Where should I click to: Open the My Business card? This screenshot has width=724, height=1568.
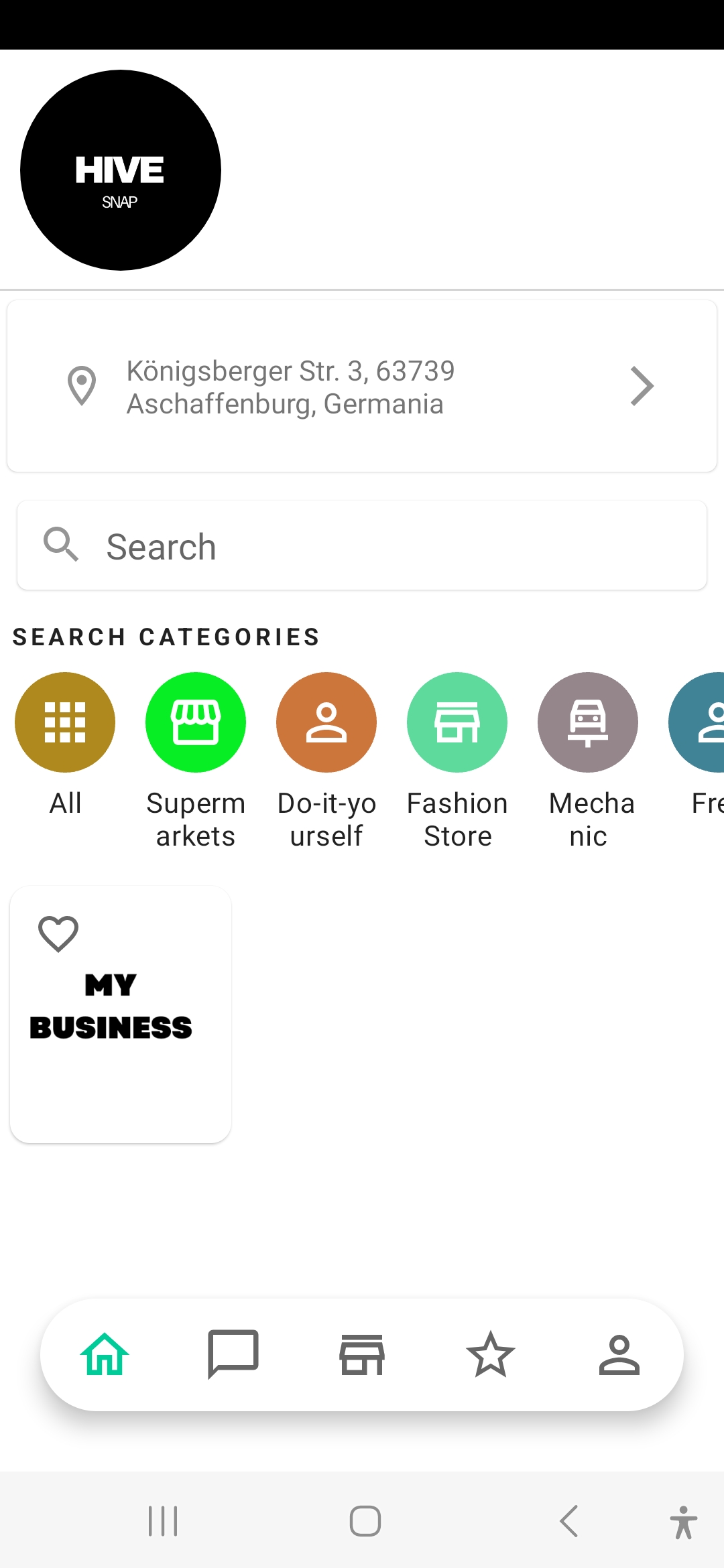coord(121,1015)
